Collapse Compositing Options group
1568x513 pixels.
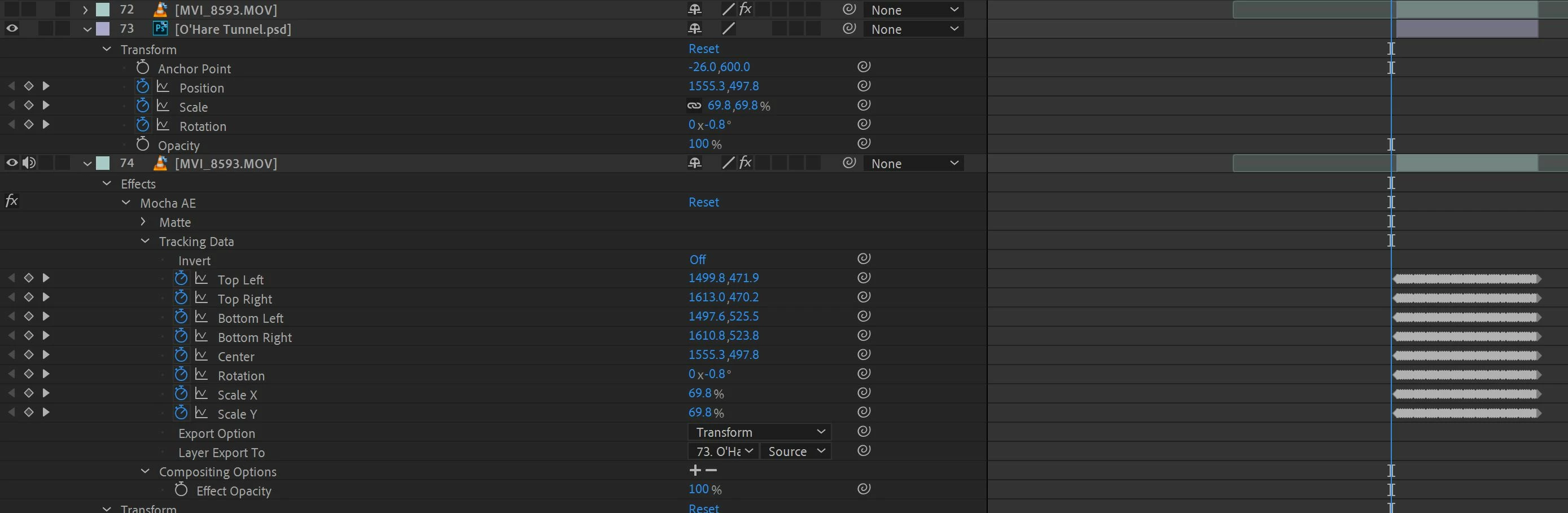pos(145,471)
